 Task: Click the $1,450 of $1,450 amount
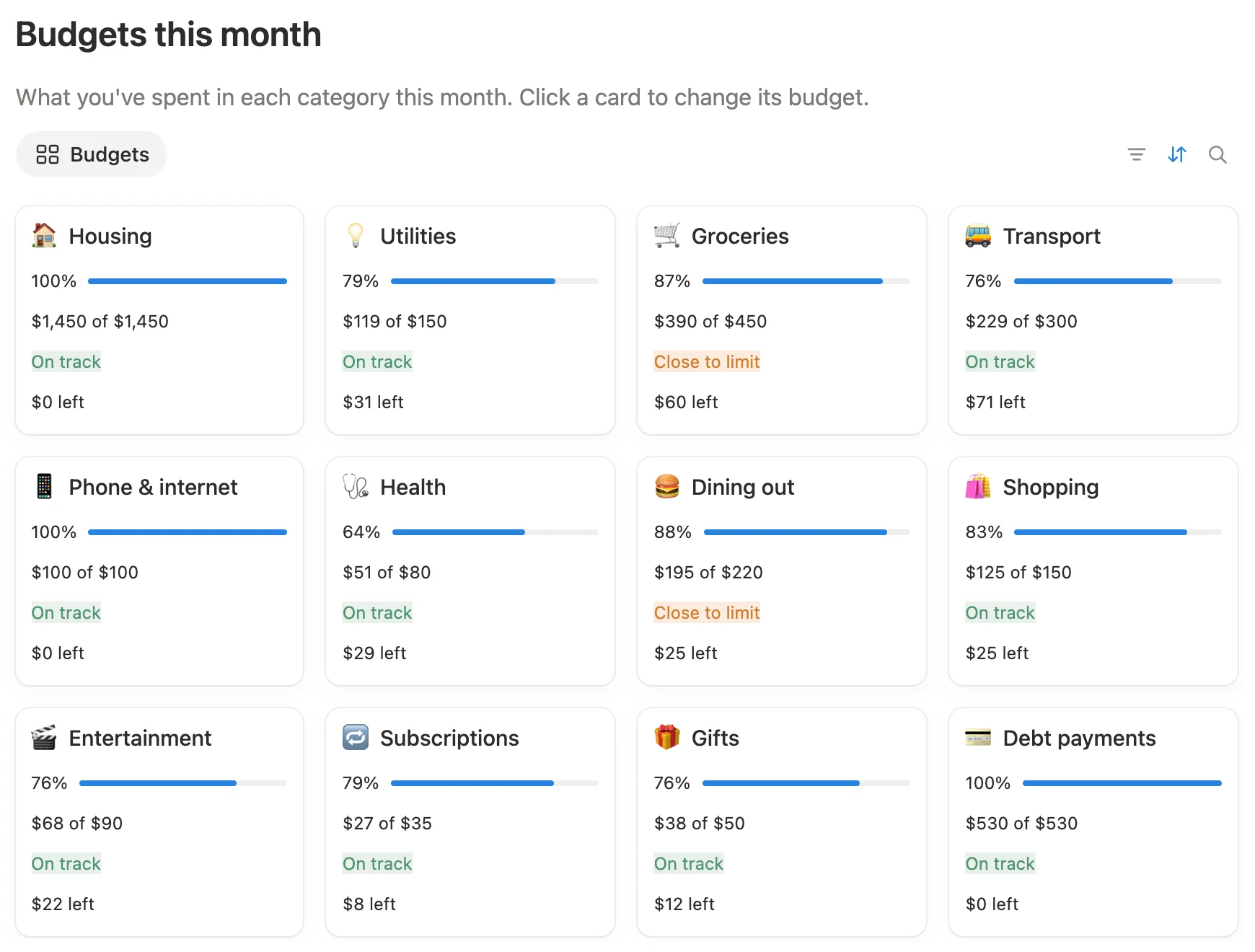point(100,321)
